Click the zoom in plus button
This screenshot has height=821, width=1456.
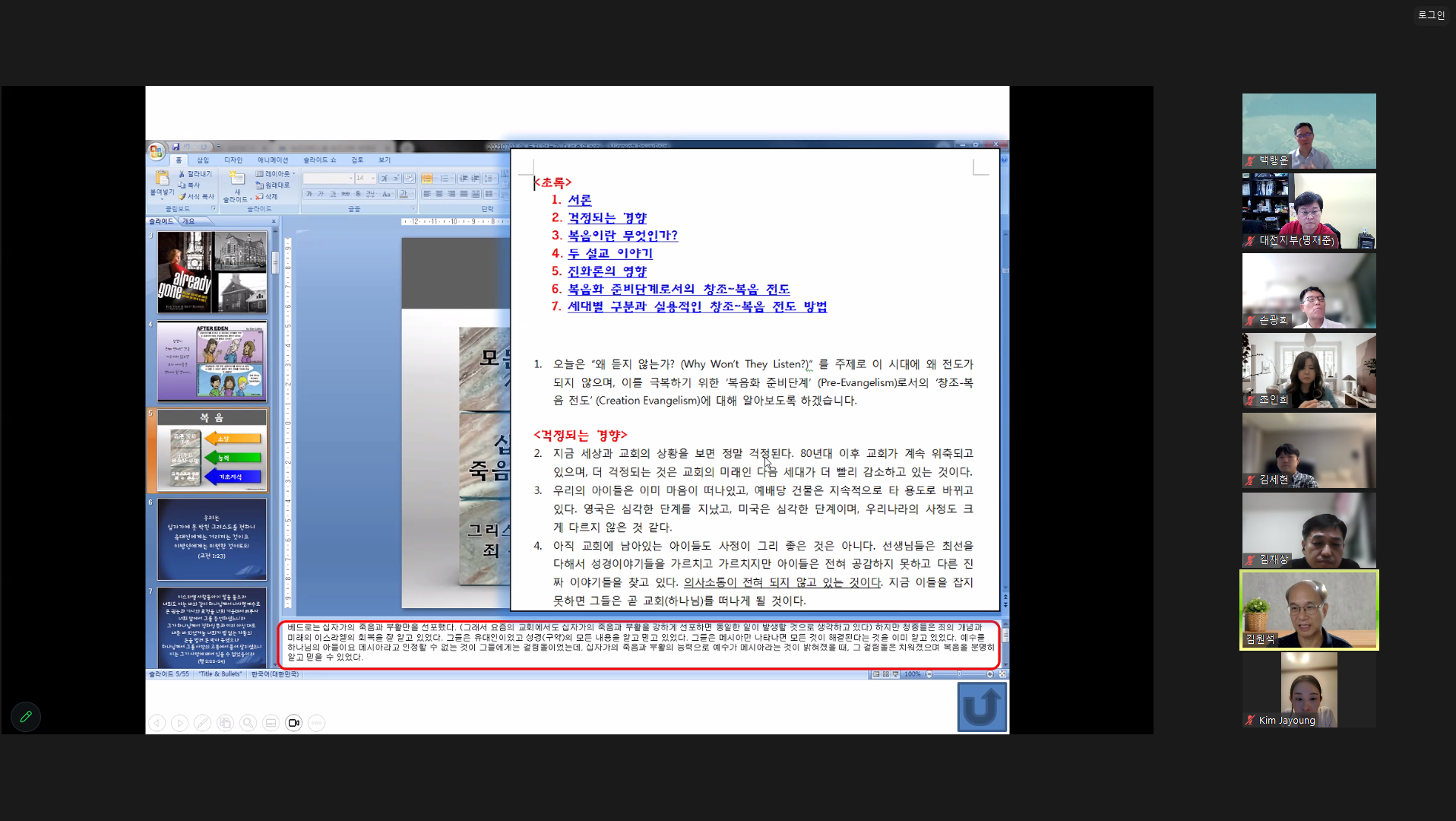[990, 674]
